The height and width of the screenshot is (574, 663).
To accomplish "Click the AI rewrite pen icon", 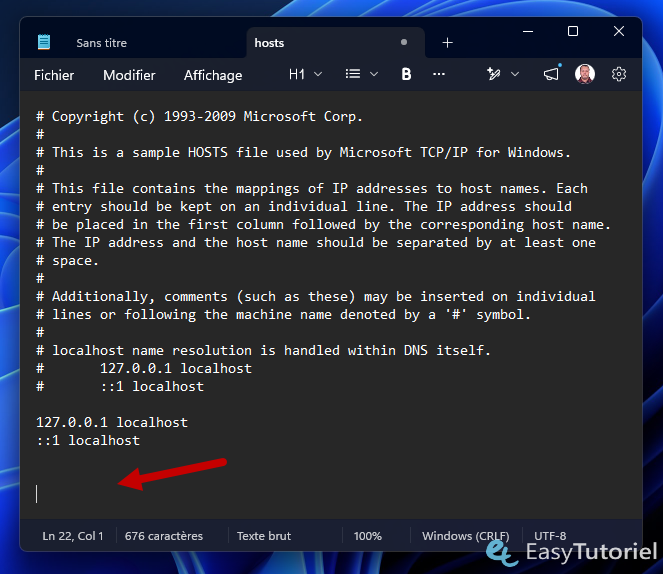I will [x=493, y=74].
